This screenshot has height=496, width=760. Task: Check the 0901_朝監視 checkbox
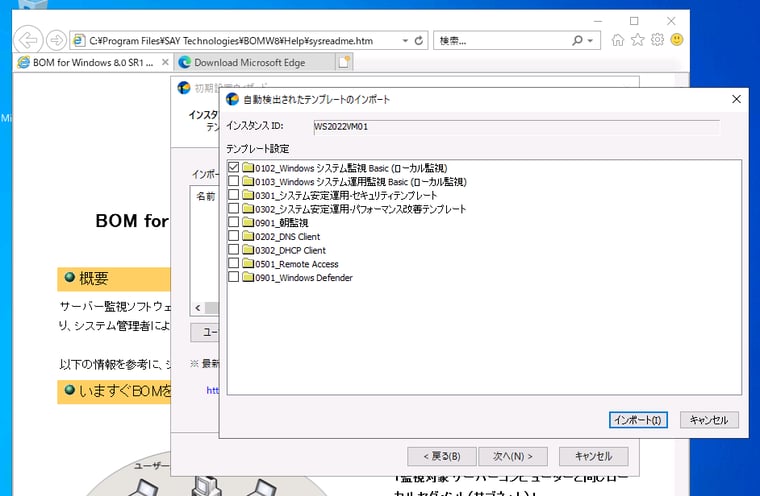tap(233, 222)
